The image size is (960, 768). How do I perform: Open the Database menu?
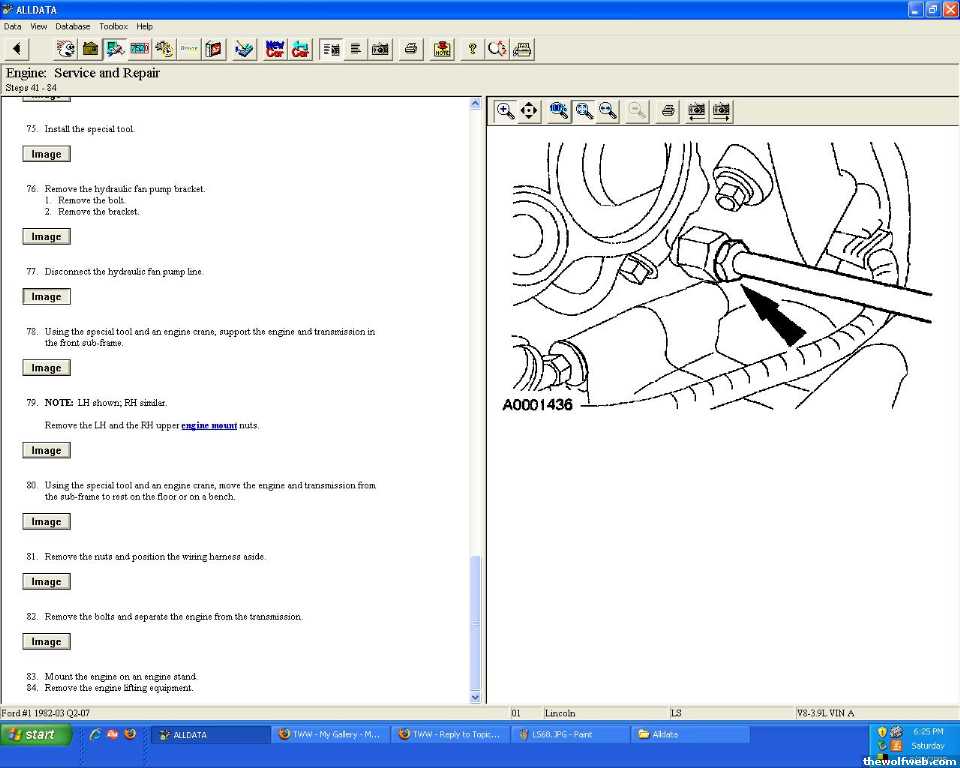[x=72, y=26]
